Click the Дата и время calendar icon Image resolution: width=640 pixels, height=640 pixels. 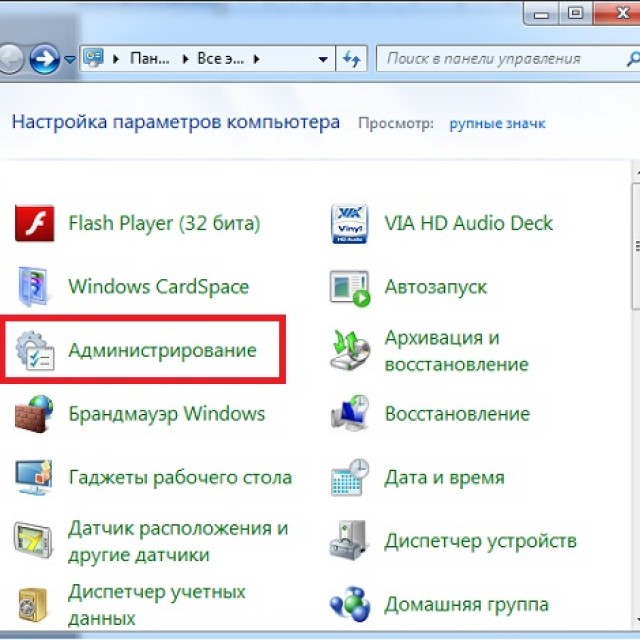pyautogui.click(x=350, y=477)
